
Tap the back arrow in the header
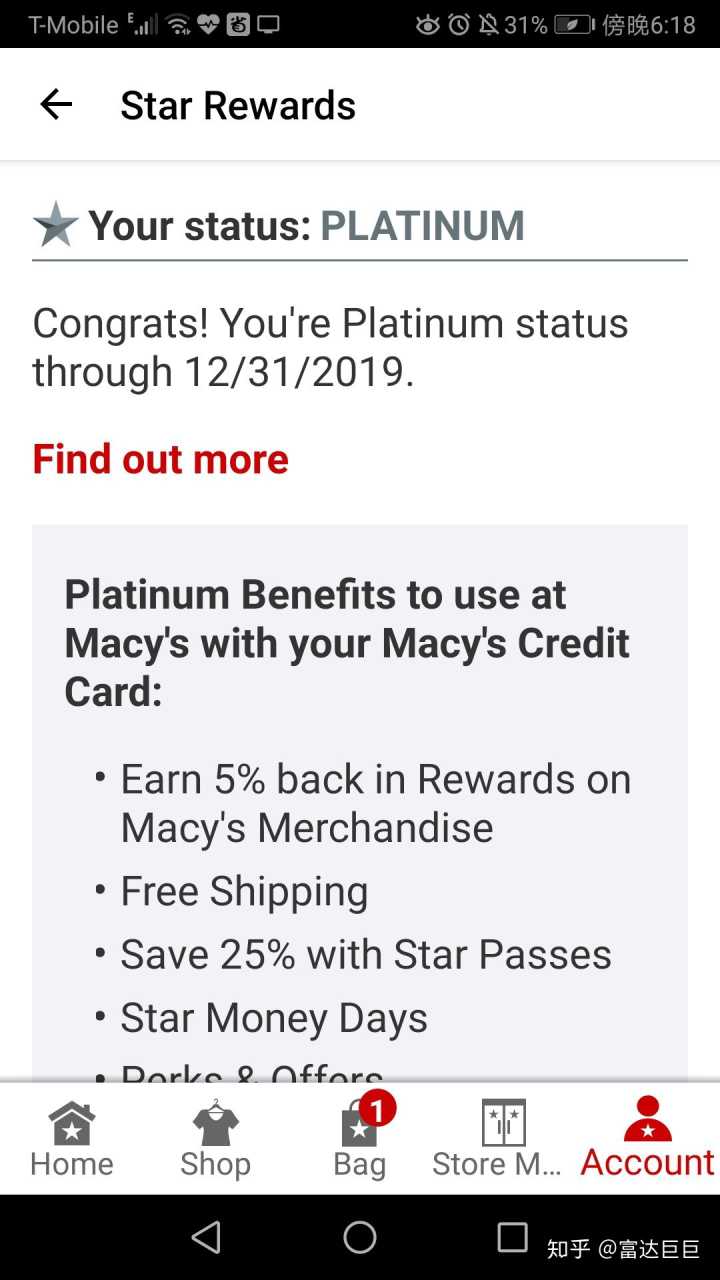click(x=56, y=105)
